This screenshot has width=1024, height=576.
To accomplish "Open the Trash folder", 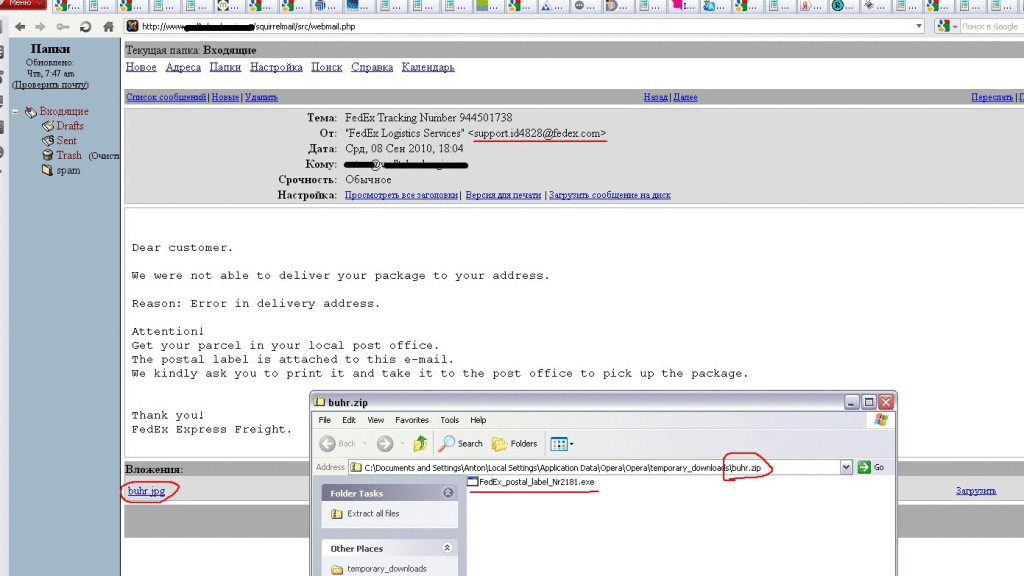I will coord(69,155).
